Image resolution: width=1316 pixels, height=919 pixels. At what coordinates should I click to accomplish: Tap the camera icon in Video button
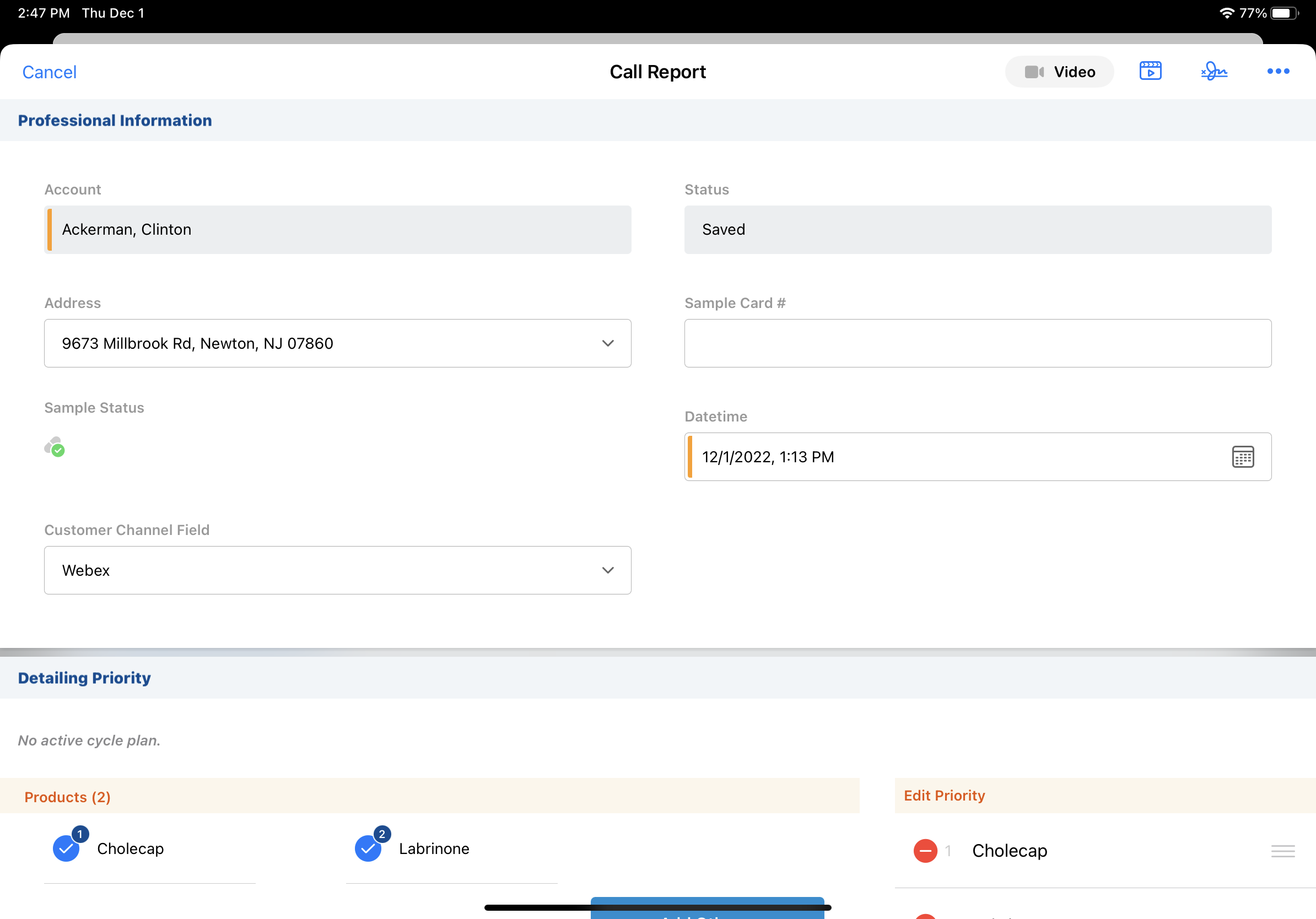[1033, 72]
